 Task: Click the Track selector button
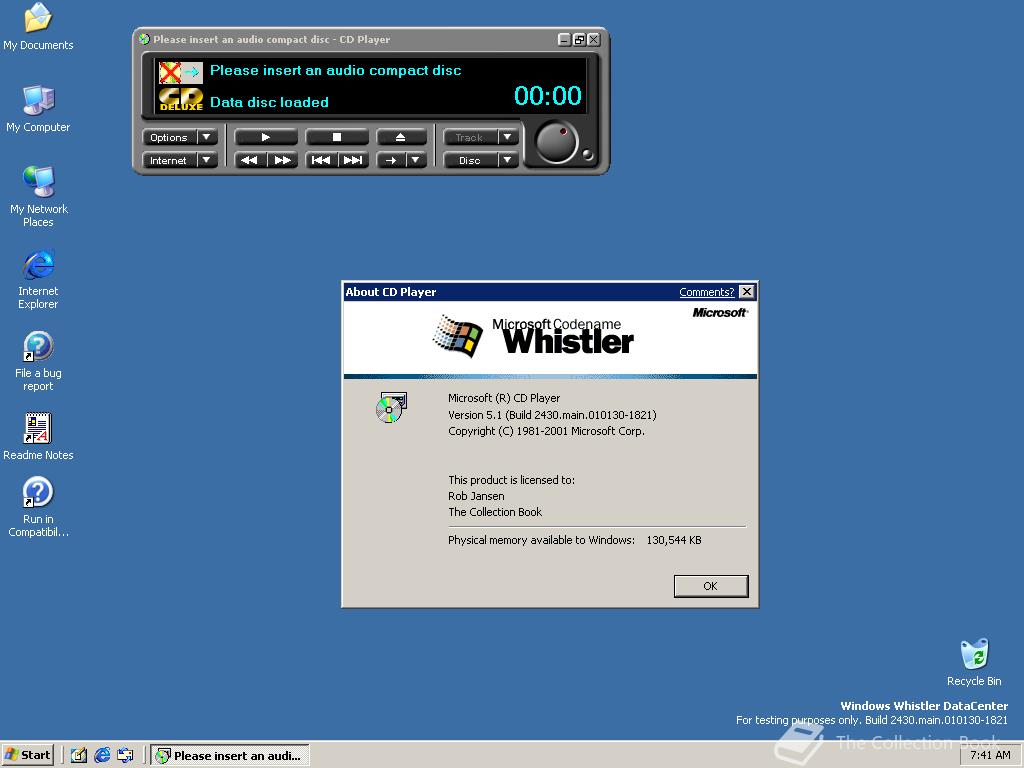(x=470, y=137)
